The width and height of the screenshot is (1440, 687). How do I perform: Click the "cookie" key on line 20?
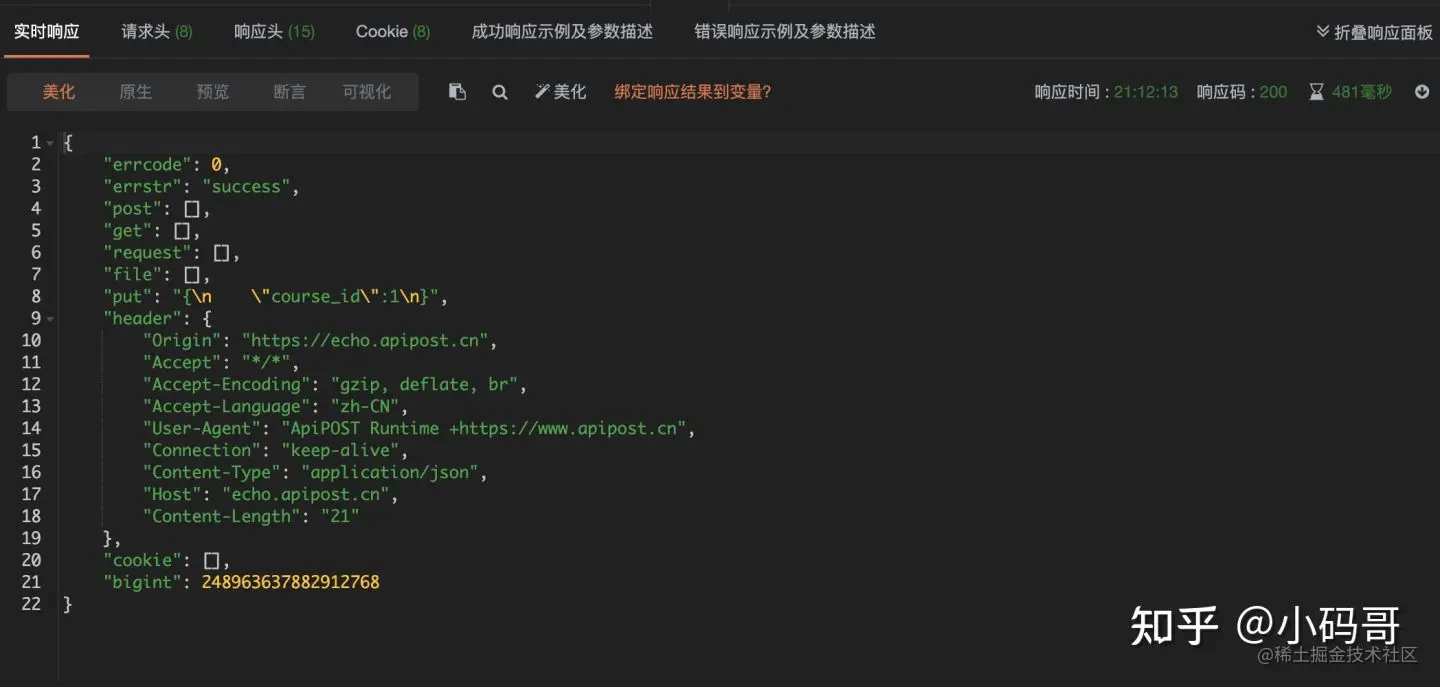(142, 561)
